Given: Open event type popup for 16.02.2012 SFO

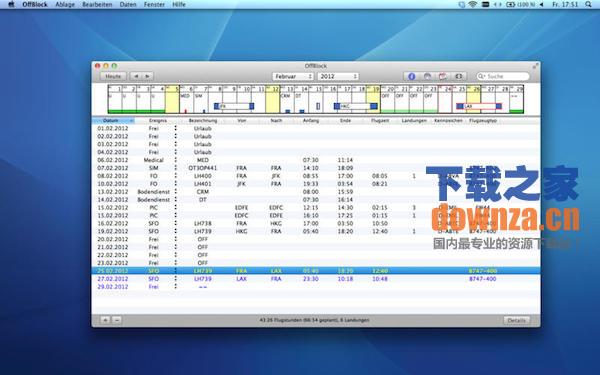Looking at the screenshot, I should 176,223.
